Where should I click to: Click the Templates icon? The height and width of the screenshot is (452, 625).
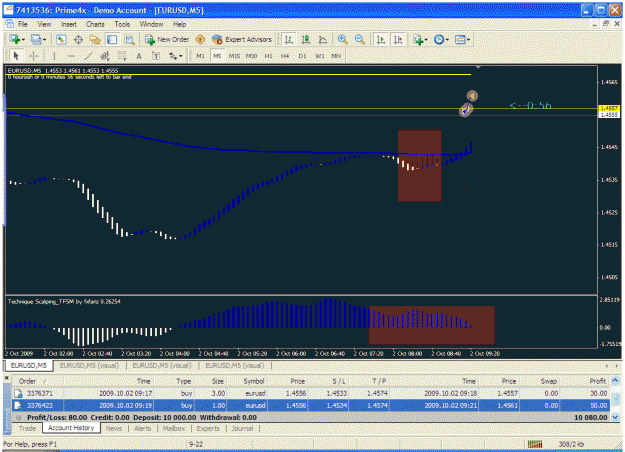(x=460, y=39)
